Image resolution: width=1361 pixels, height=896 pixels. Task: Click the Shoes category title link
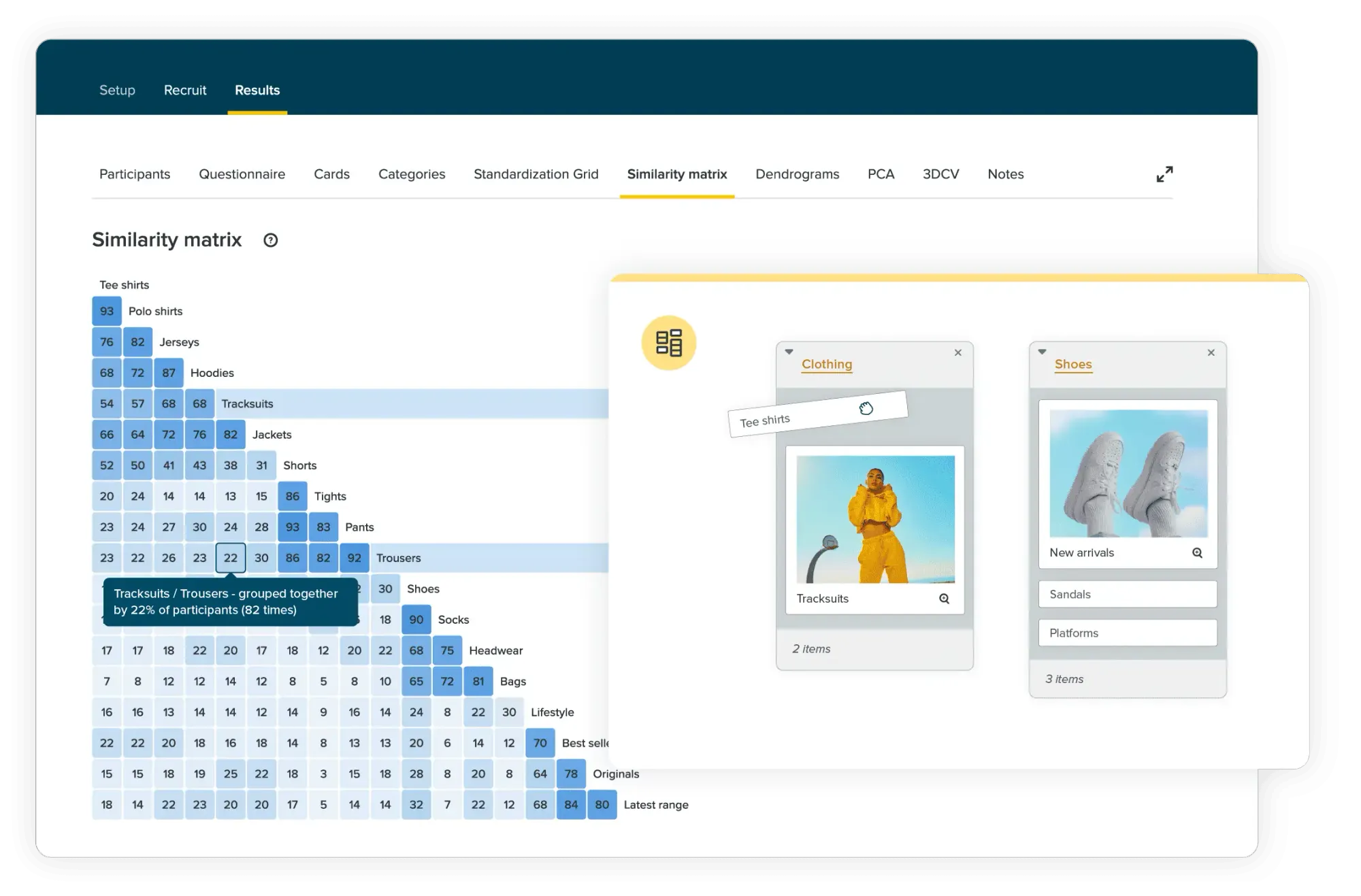[x=1072, y=364]
